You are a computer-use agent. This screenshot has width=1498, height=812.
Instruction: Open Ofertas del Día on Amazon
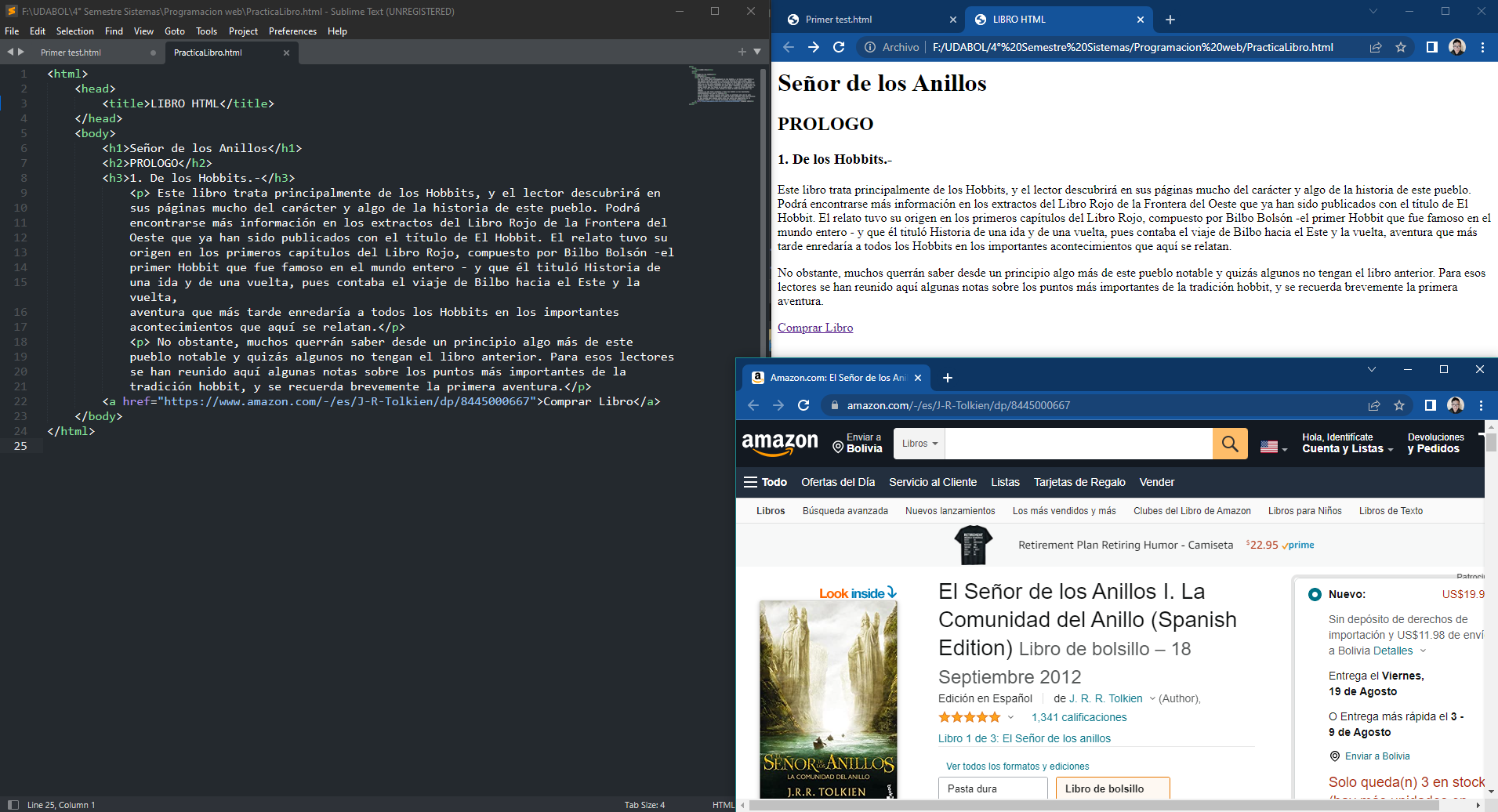click(x=838, y=482)
